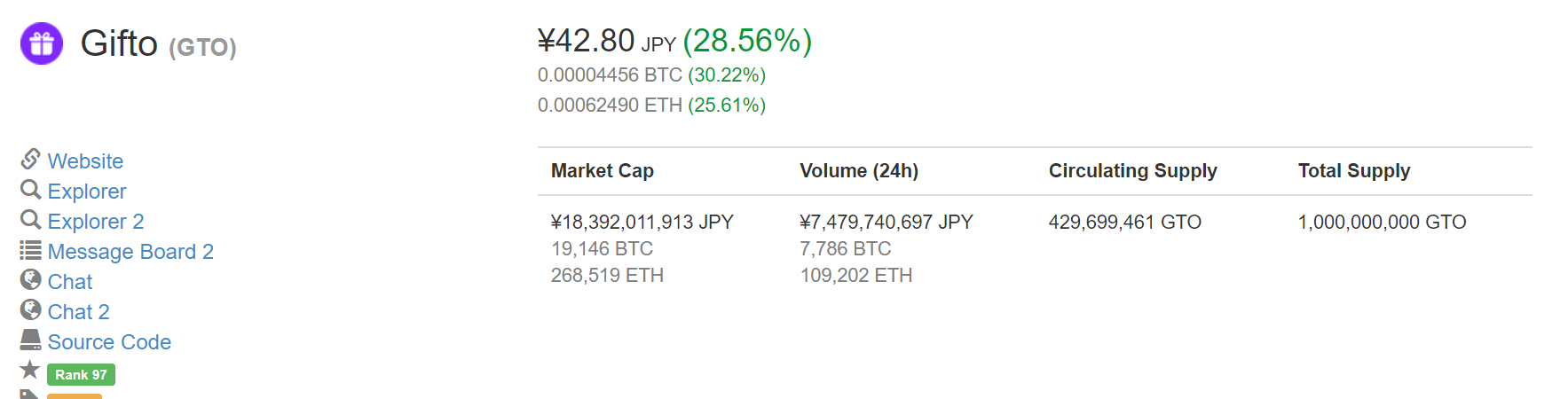Click the drive icon beside Source Code
The image size is (1568, 399).
point(30,340)
